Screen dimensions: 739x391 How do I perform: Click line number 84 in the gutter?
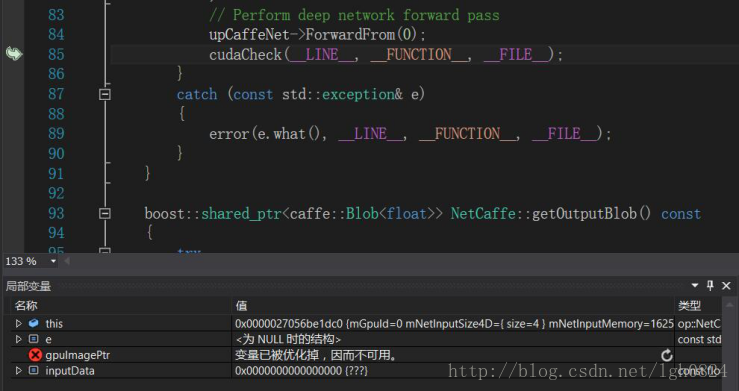click(x=56, y=34)
